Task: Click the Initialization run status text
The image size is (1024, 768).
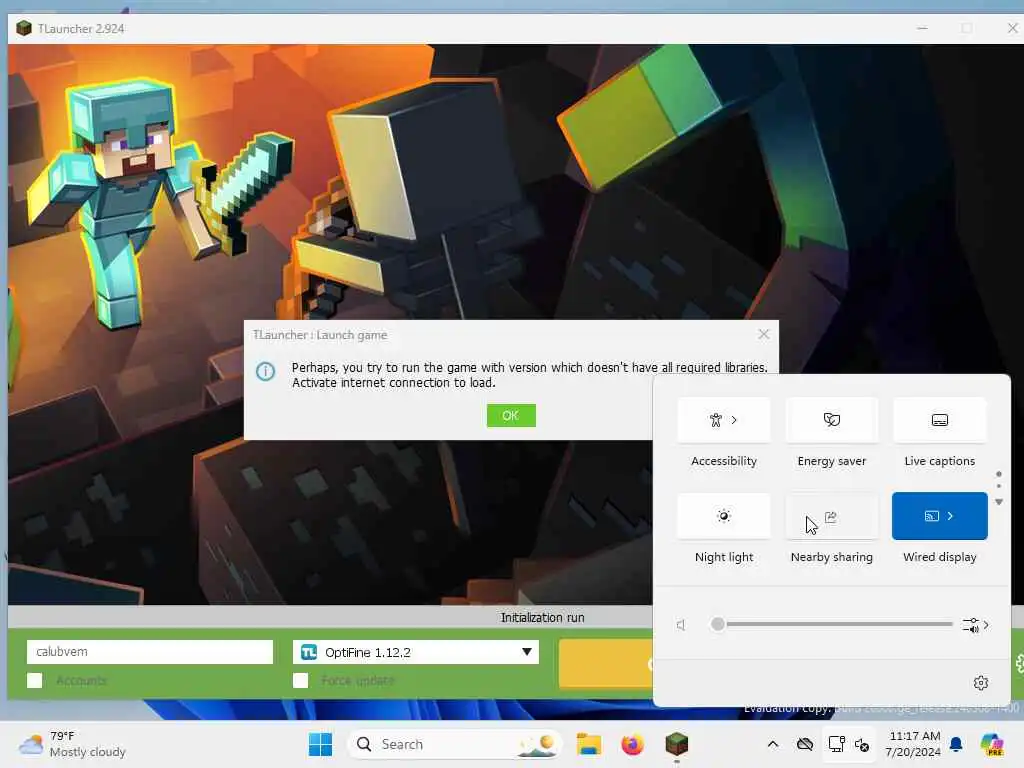Action: tap(542, 617)
